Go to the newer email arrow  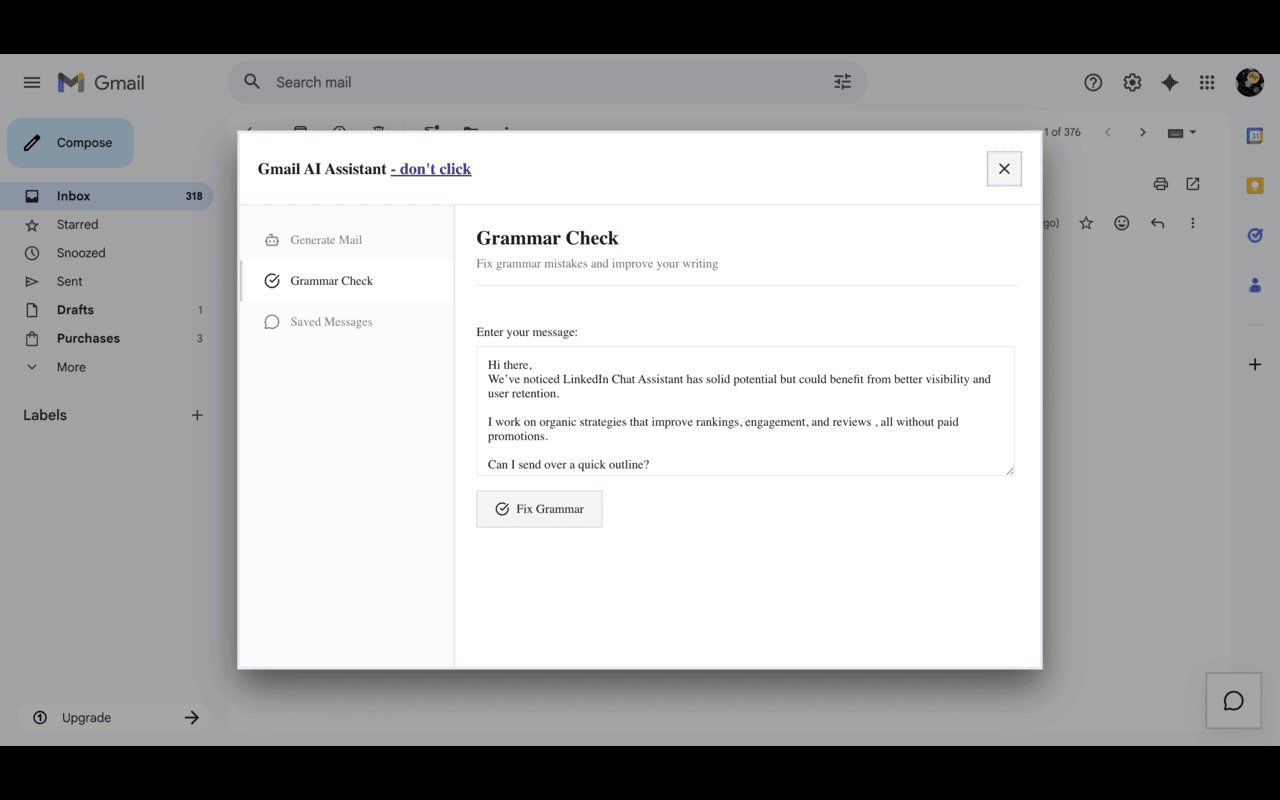(1107, 132)
